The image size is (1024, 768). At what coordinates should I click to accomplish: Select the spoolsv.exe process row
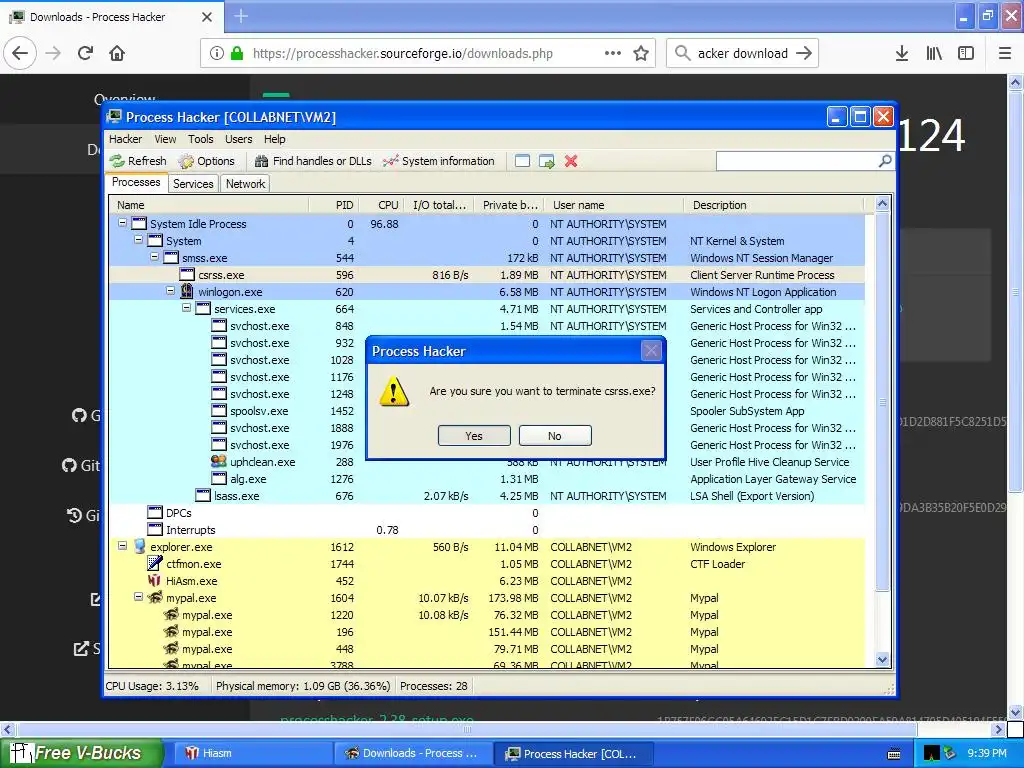click(487, 411)
